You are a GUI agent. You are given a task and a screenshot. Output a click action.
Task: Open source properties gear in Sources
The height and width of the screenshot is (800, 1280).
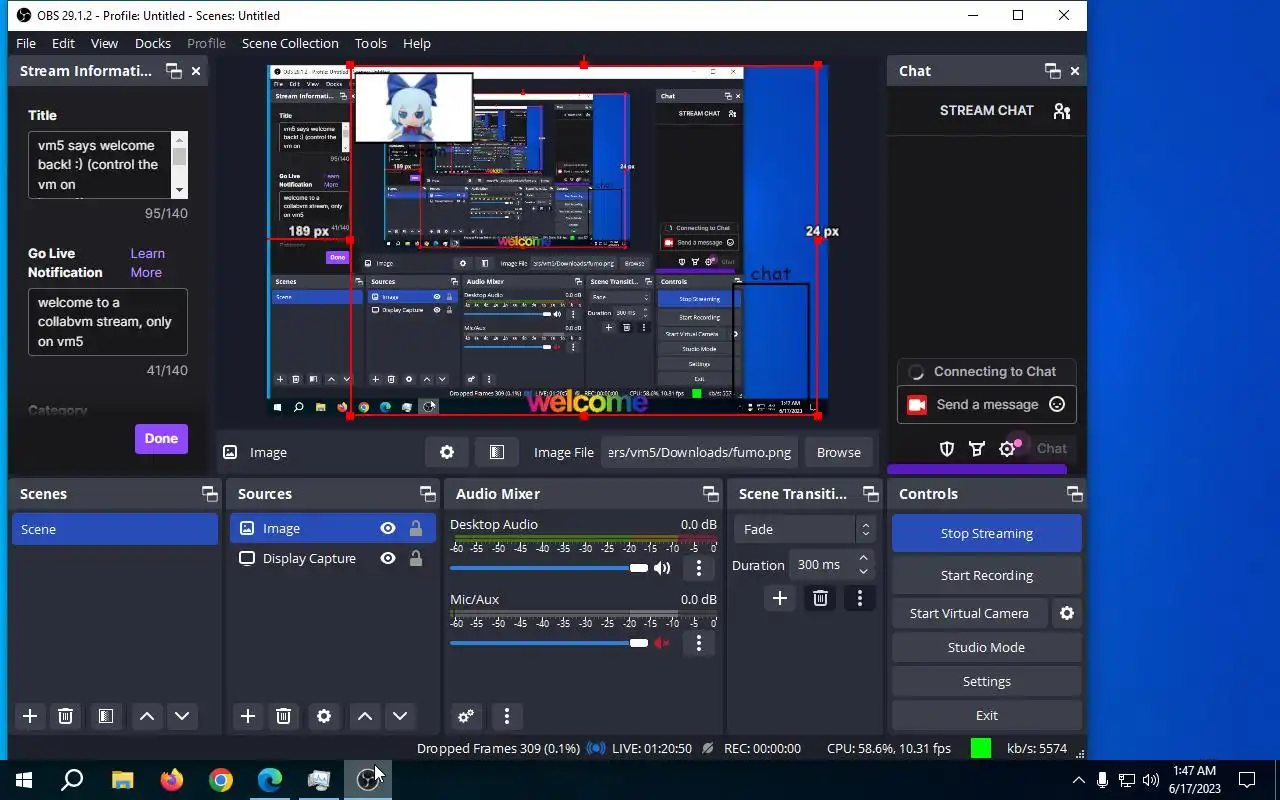[x=323, y=716]
